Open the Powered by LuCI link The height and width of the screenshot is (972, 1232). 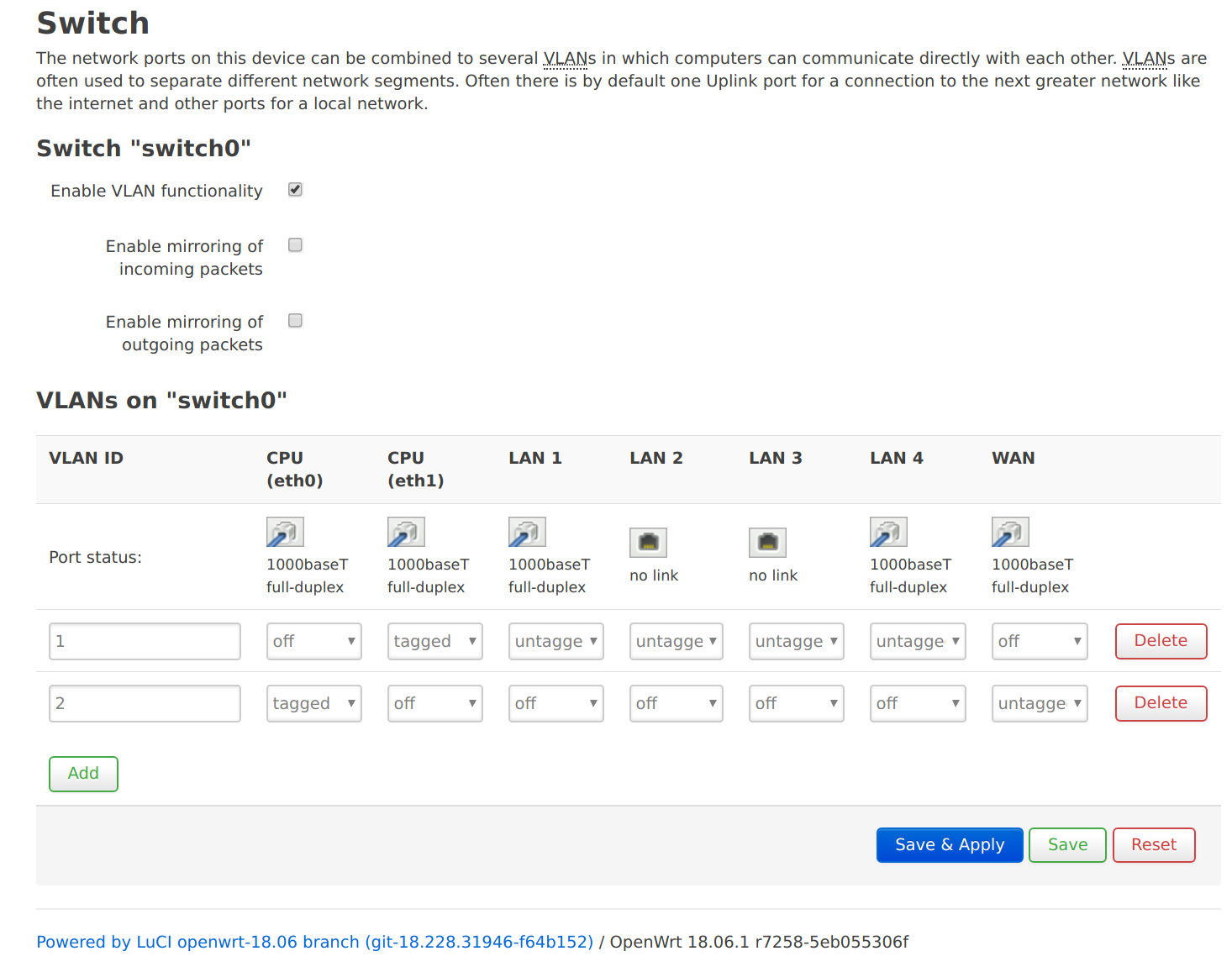[x=315, y=942]
